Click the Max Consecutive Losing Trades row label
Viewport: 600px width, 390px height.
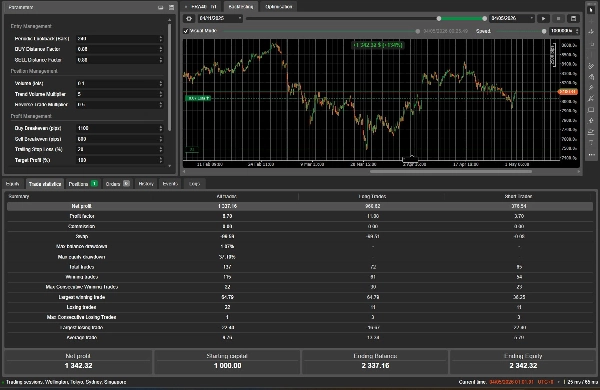pyautogui.click(x=82, y=317)
